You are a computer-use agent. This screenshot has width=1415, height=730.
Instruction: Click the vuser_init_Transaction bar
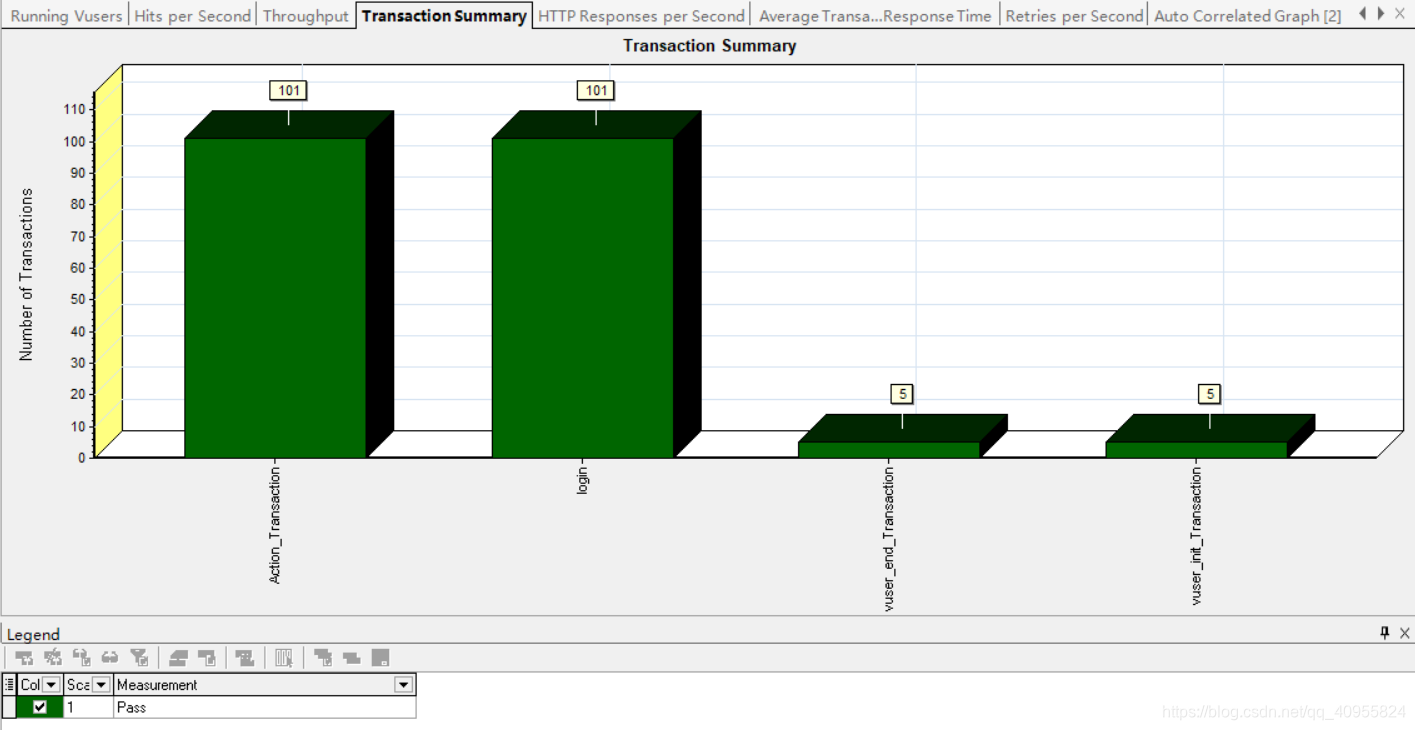(x=1196, y=450)
